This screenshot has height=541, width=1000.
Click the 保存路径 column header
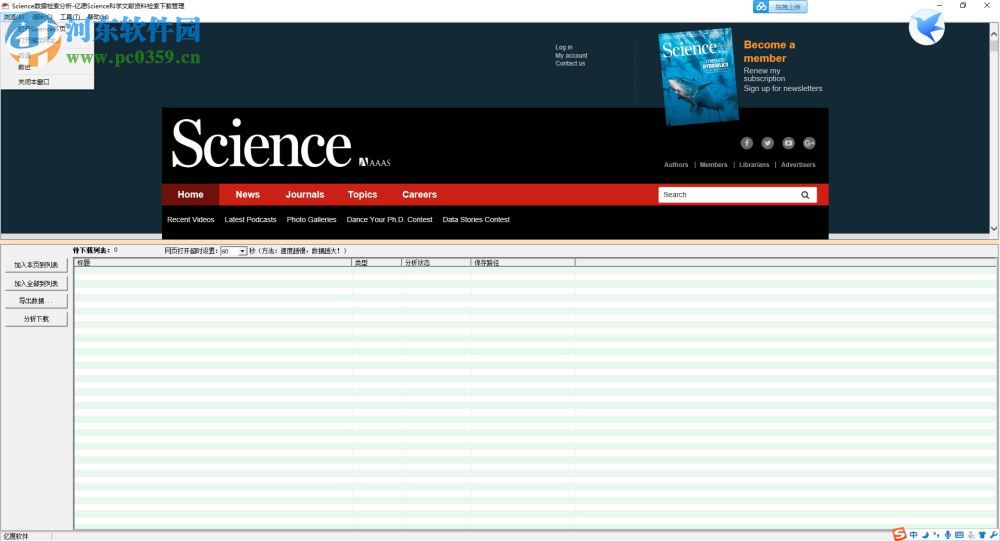(x=522, y=263)
